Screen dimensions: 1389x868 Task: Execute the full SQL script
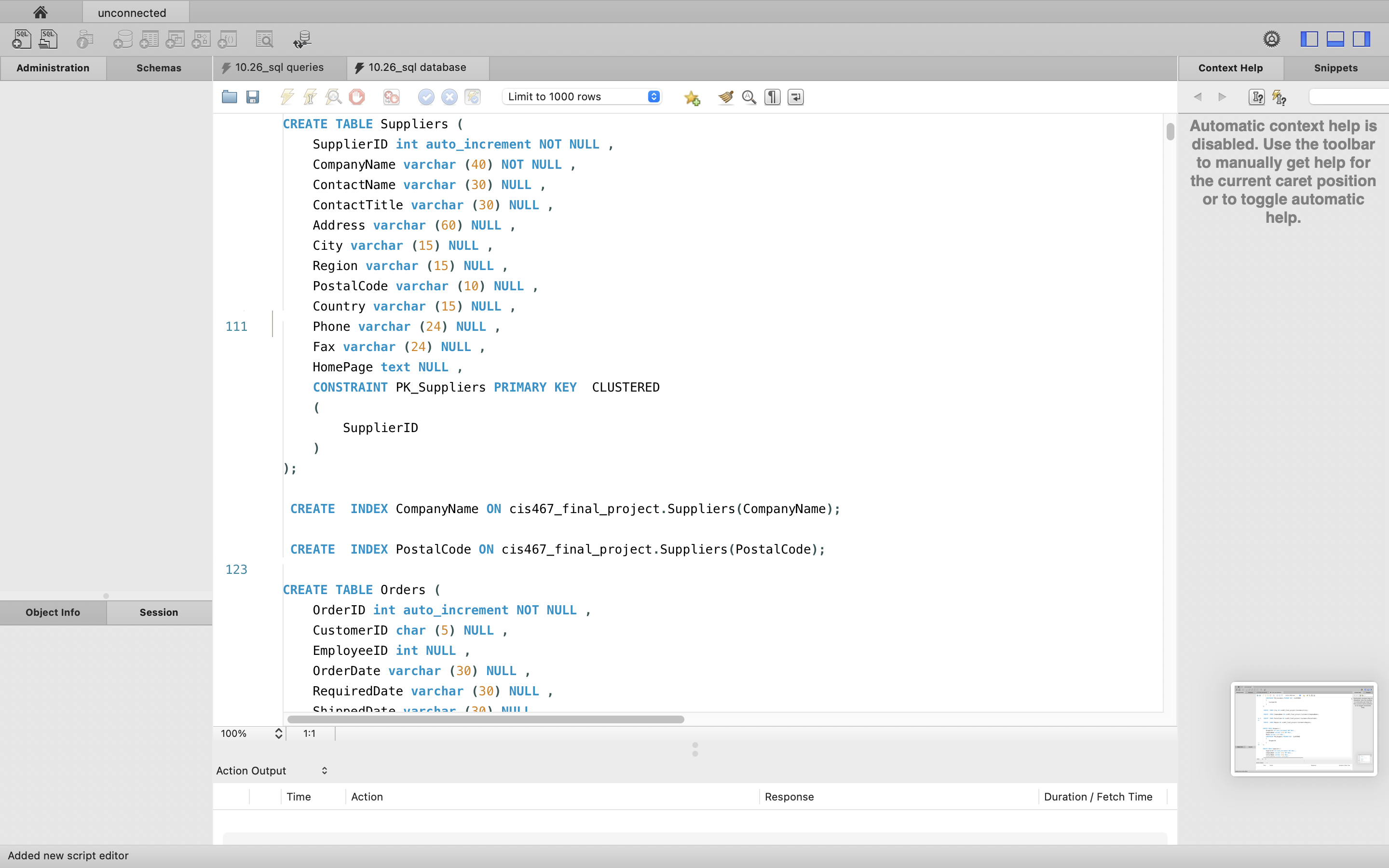286,96
